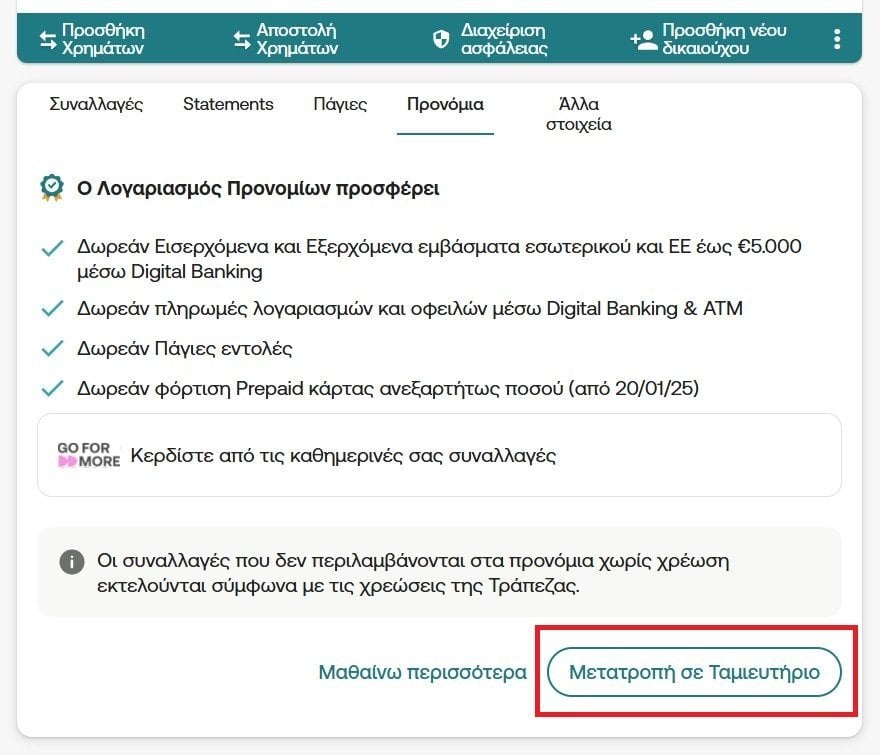Click the add-person icon for Προσθήκη νέου δικαιούχου
The image size is (880, 755).
point(644,39)
